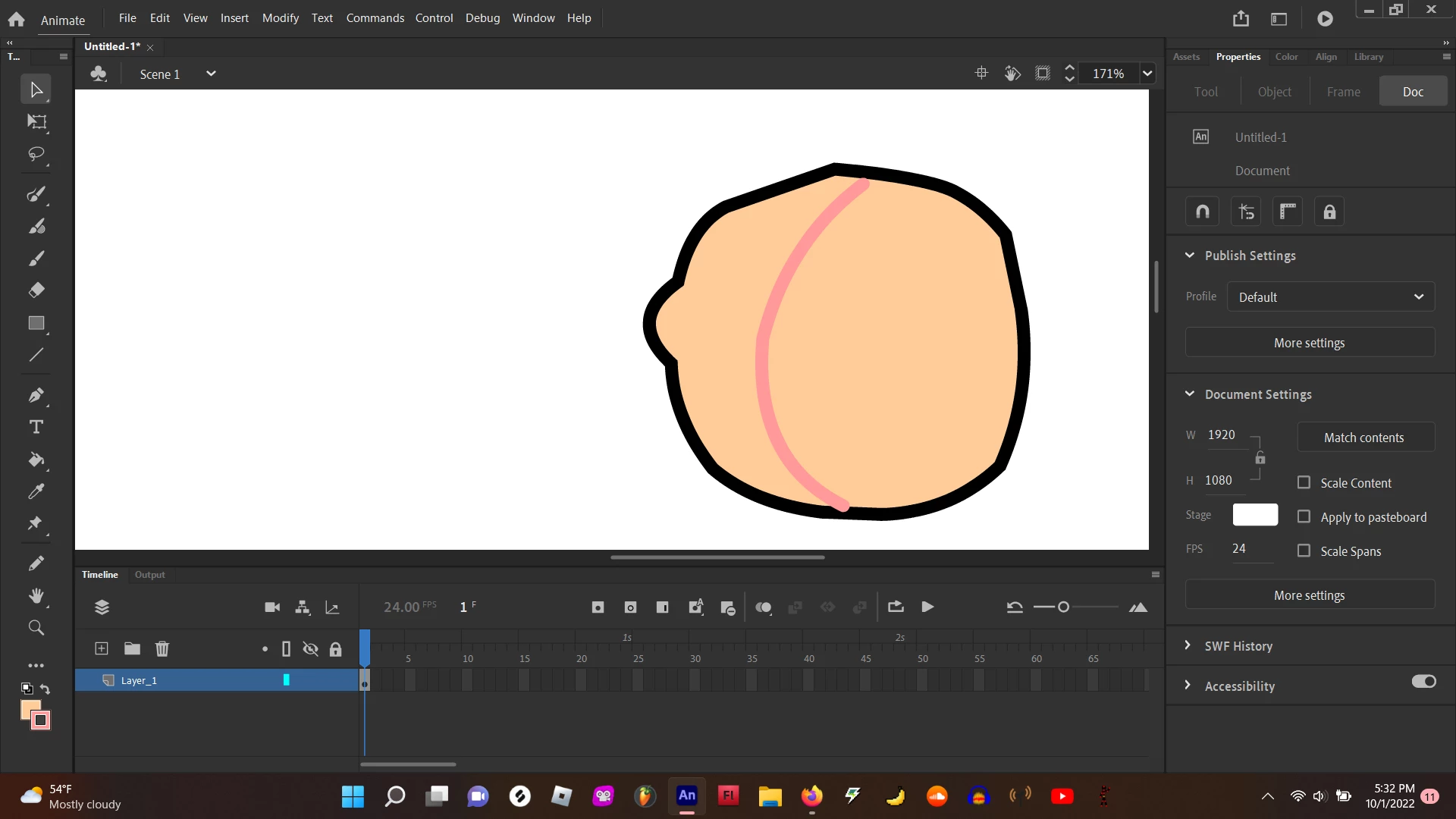Select the Free Transform tool
Image resolution: width=1456 pixels, height=819 pixels.
(36, 122)
